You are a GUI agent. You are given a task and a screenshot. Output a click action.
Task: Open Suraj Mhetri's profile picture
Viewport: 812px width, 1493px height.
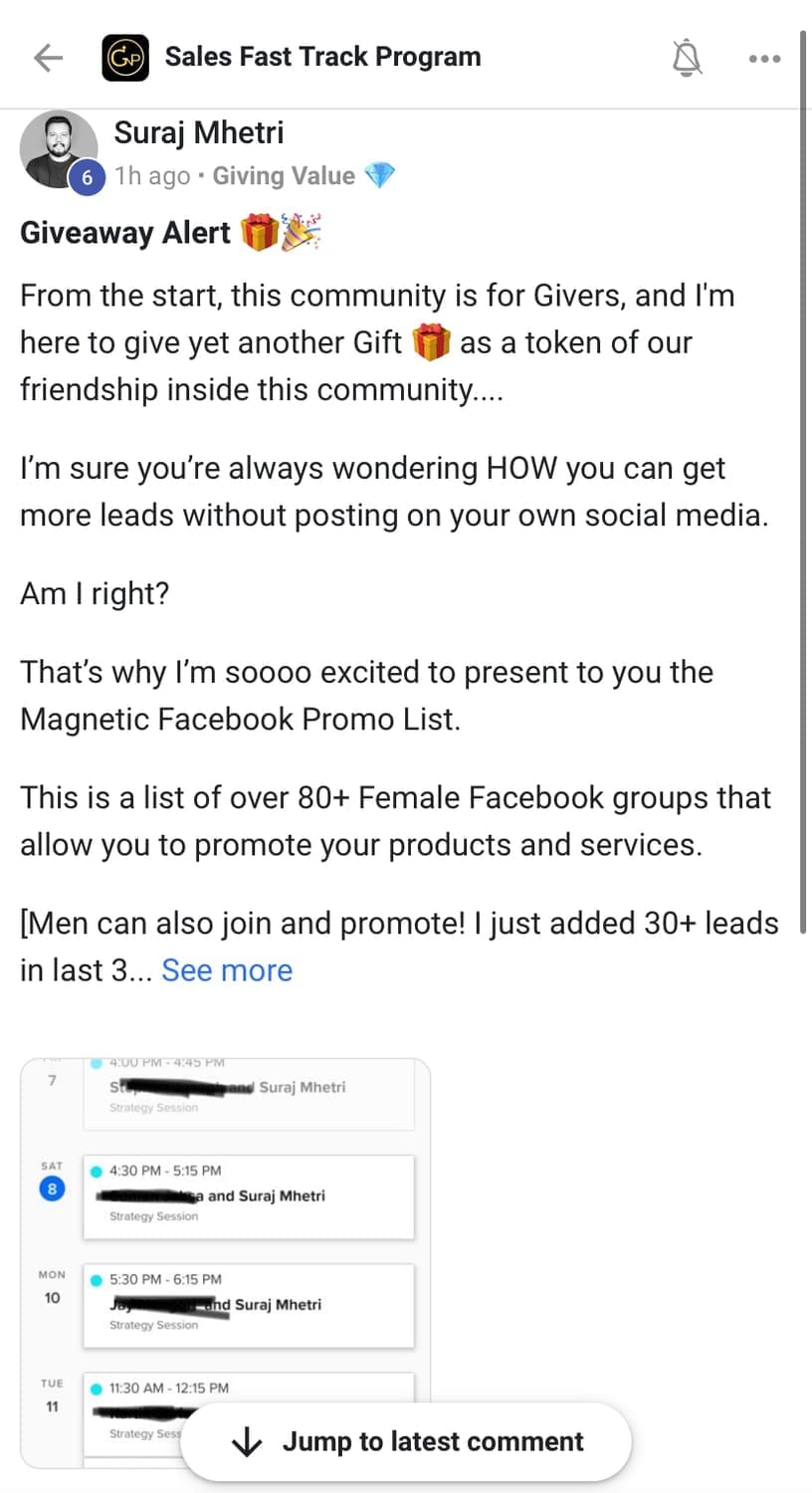[x=56, y=147]
